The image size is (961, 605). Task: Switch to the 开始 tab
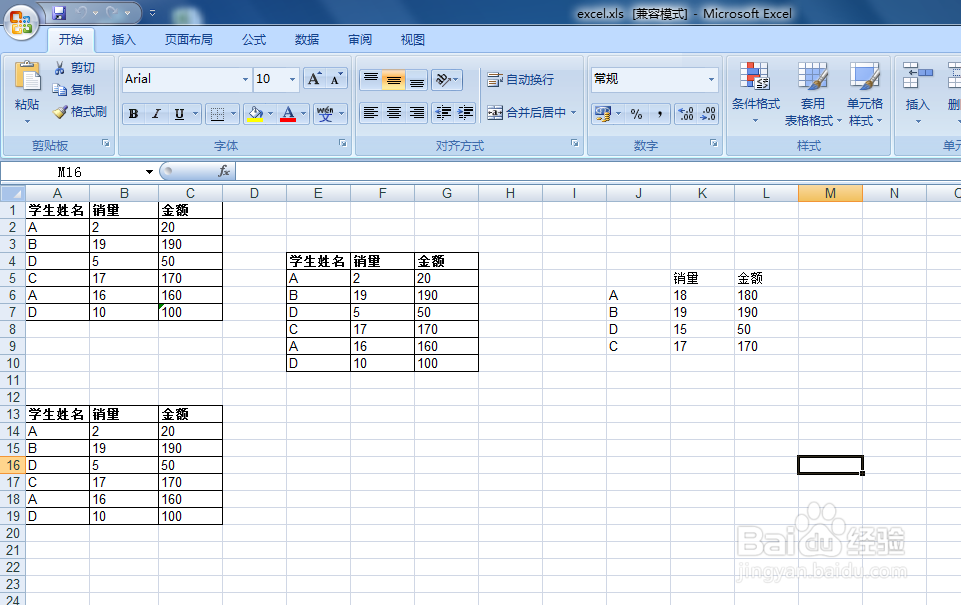[x=70, y=40]
